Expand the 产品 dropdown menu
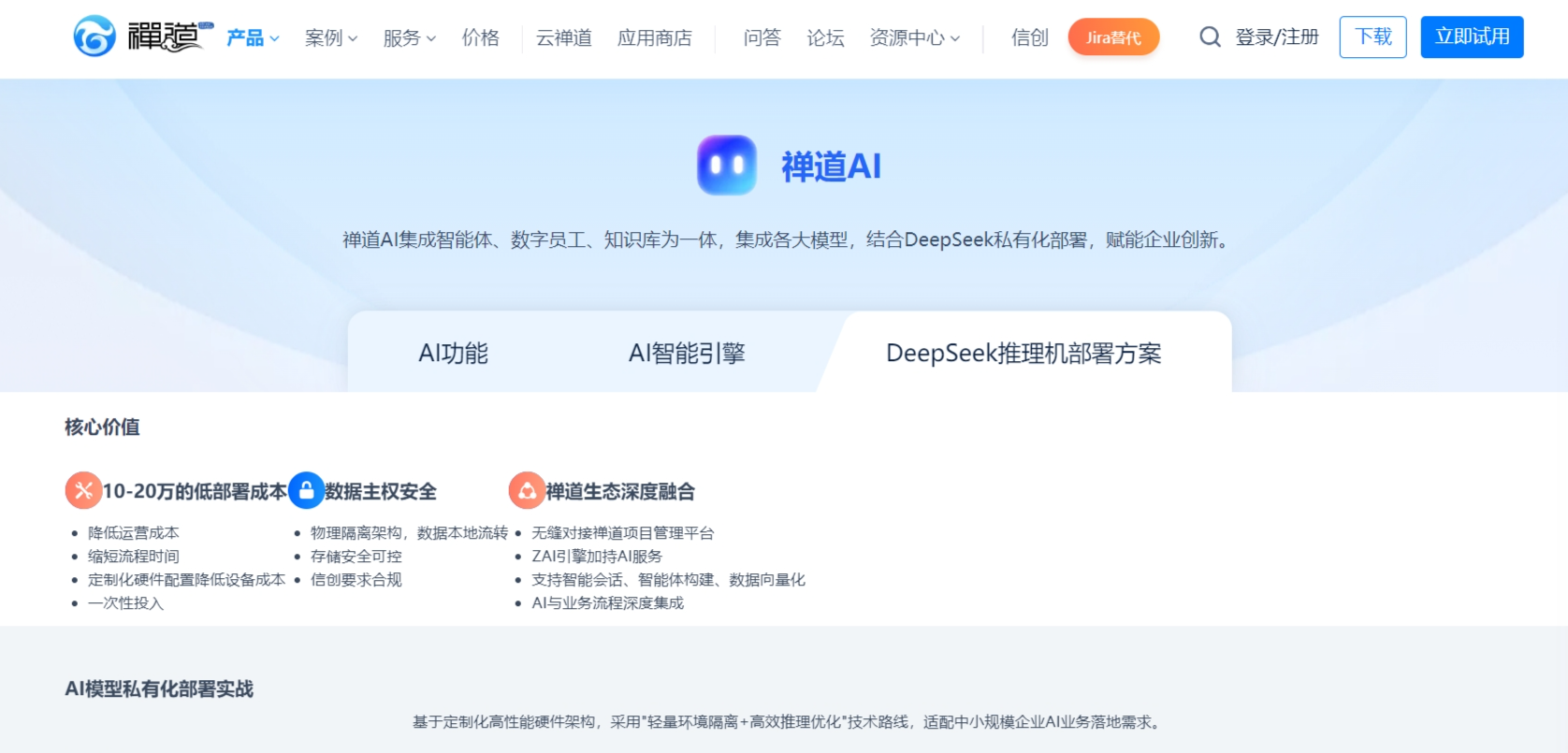Image resolution: width=1568 pixels, height=753 pixels. pyautogui.click(x=253, y=37)
